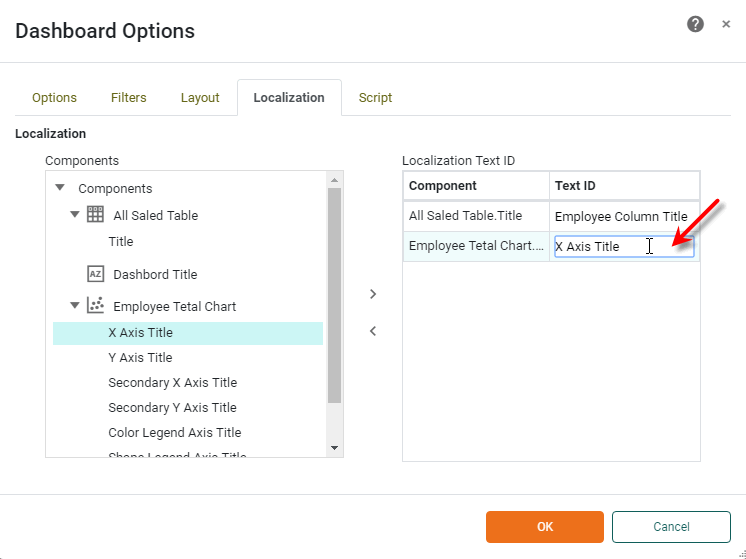The width and height of the screenshot is (746, 559).
Task: Click the All Saled Table grid icon
Action: point(96,214)
